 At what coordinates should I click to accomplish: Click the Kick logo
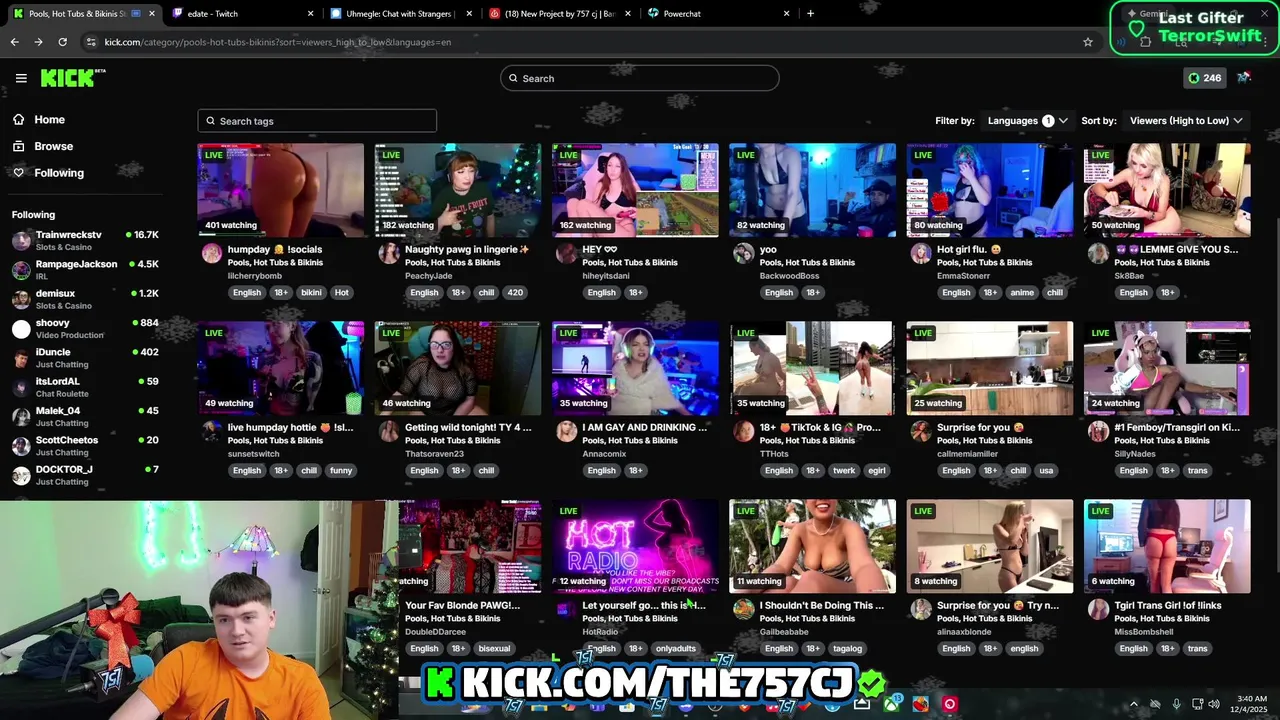[73, 78]
